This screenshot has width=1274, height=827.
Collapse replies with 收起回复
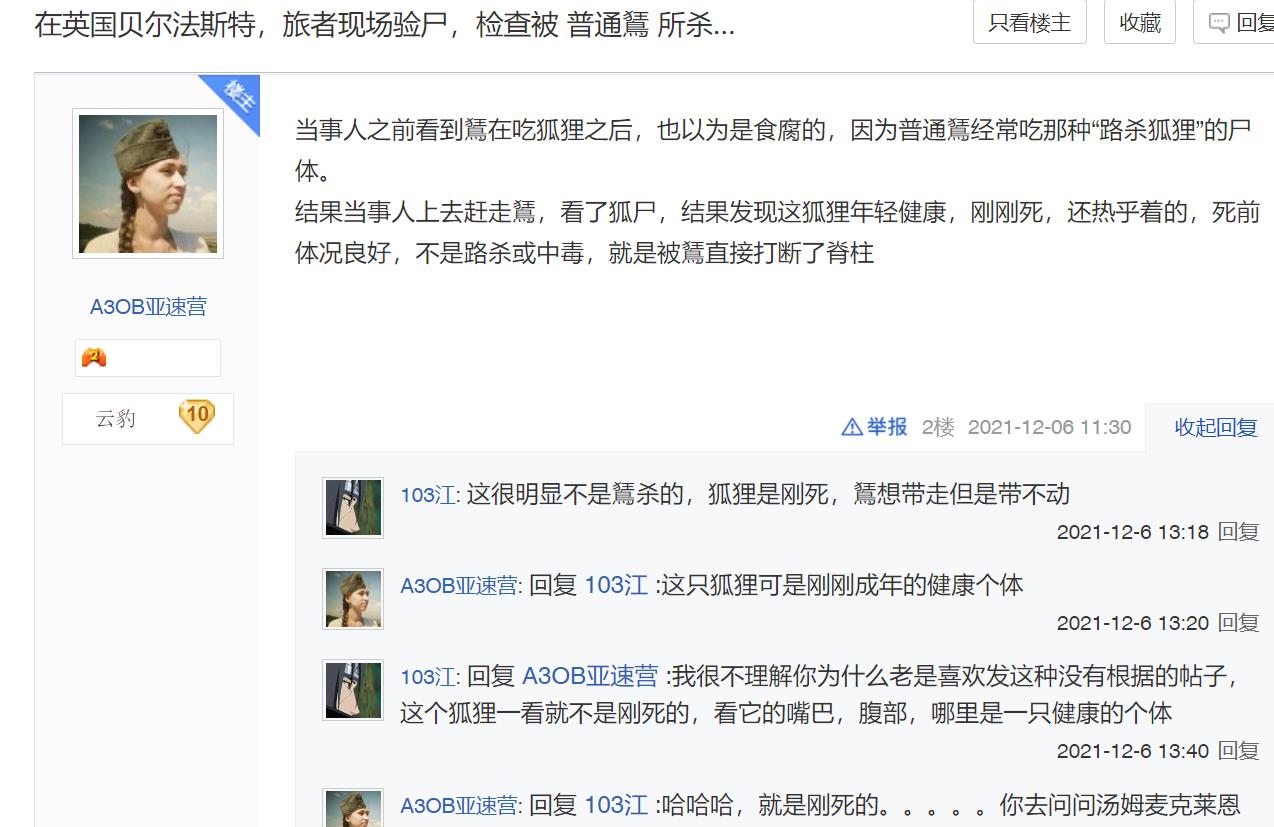[1215, 428]
